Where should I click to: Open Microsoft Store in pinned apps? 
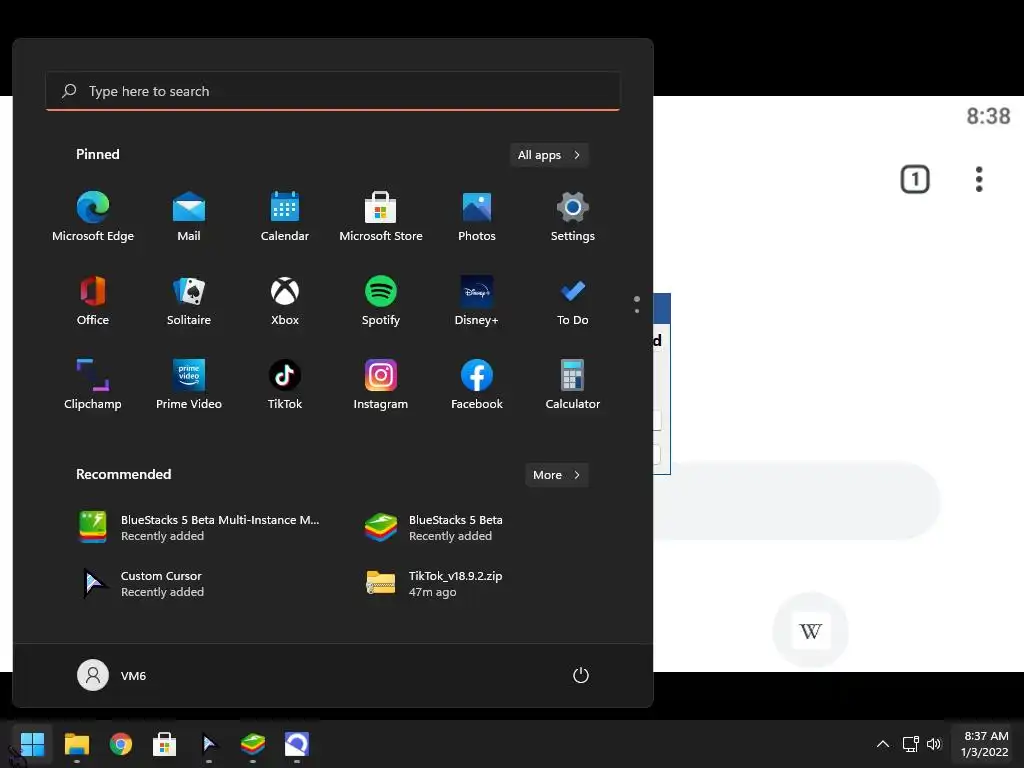(381, 217)
